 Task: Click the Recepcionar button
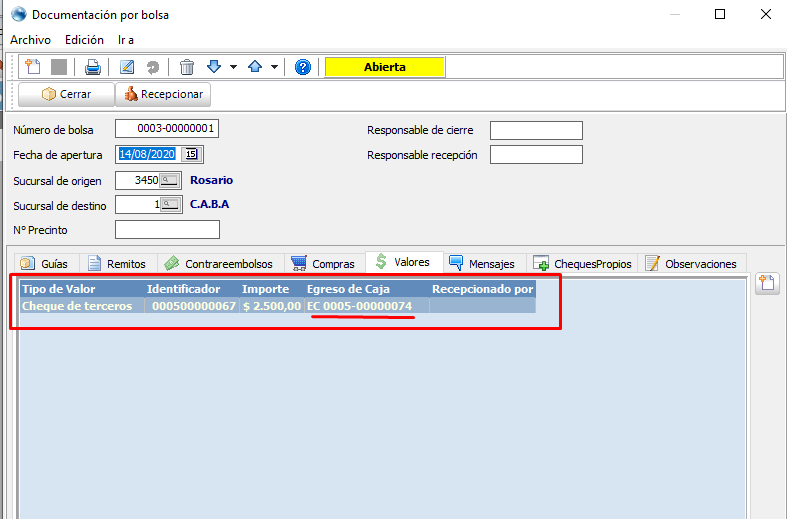tap(163, 94)
